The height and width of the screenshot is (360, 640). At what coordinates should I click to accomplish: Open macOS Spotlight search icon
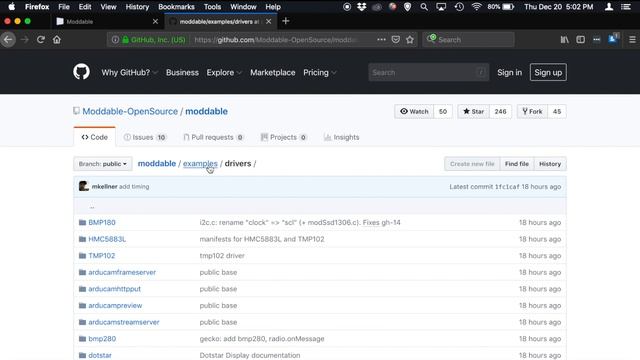click(x=424, y=7)
